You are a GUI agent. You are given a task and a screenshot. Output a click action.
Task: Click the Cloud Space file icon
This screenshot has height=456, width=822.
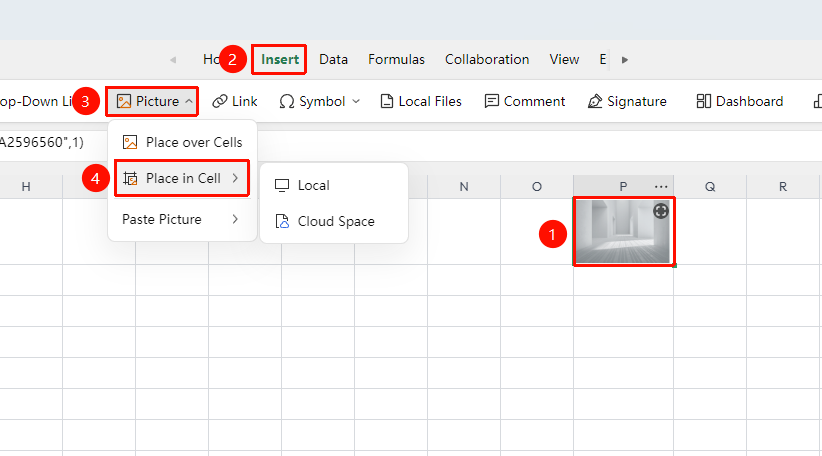(x=282, y=221)
